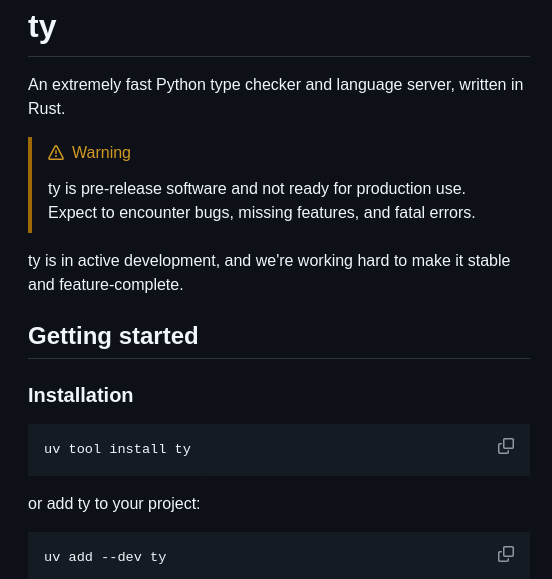Click the "ty is in active development" paragraph
Screen dimensions: 552x579
[269, 273]
